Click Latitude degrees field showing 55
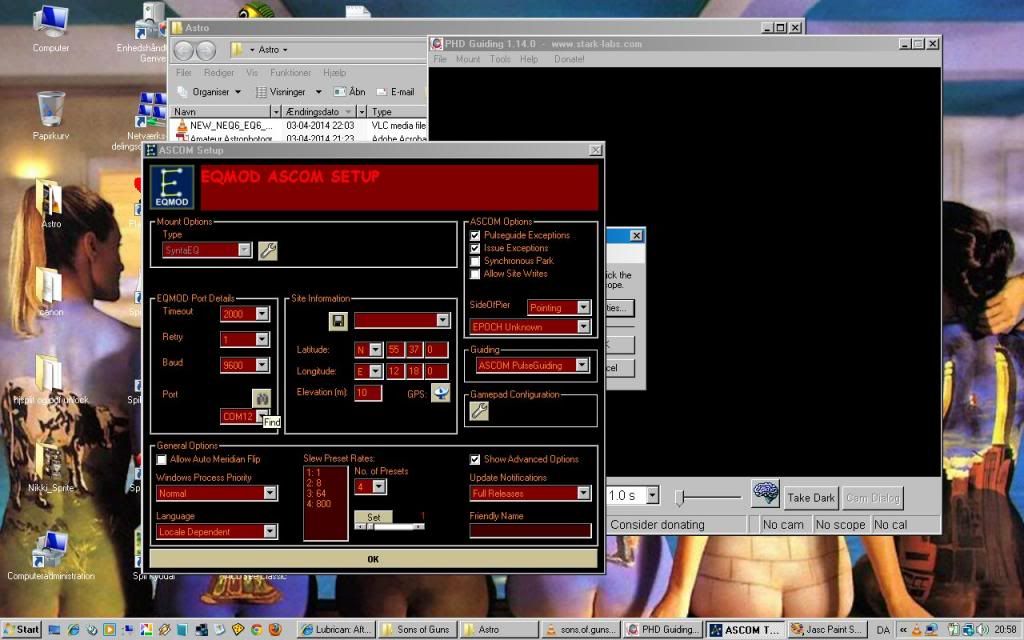Image resolution: width=1024 pixels, height=640 pixels. 394,350
